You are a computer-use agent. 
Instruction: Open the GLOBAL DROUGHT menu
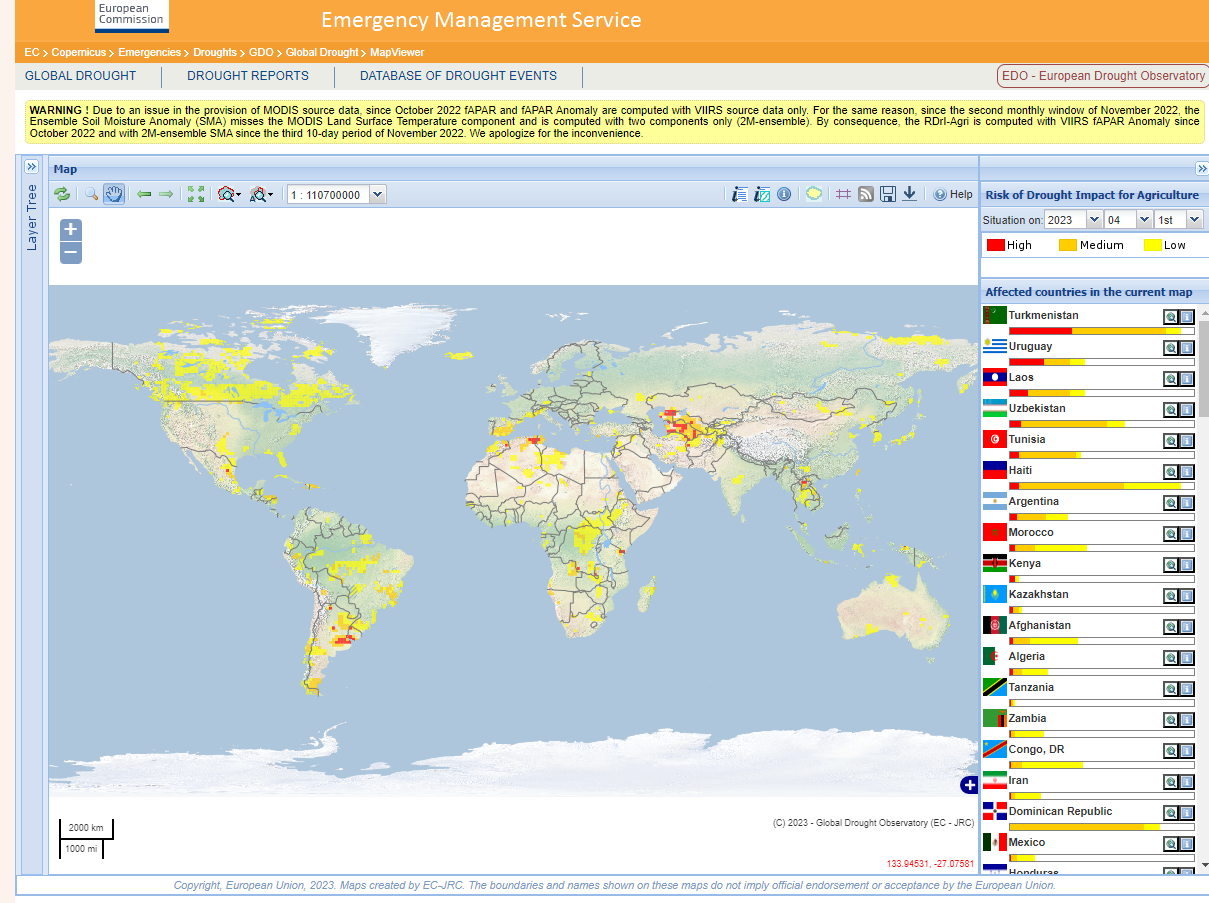(80, 76)
